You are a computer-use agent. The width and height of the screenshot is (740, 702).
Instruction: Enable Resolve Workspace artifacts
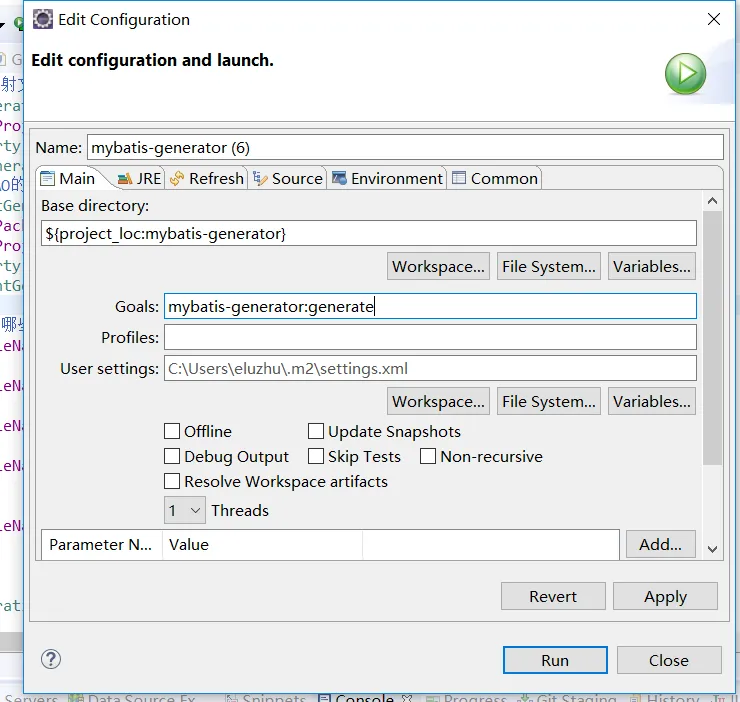[173, 482]
